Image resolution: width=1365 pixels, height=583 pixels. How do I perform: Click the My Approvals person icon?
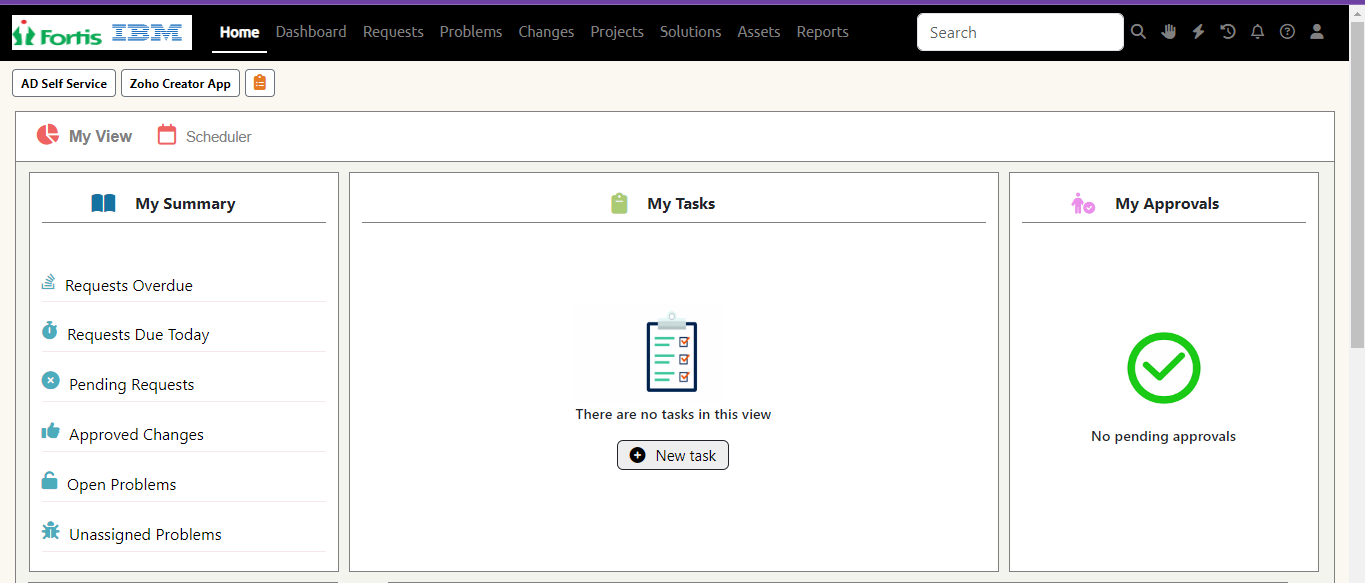(x=1083, y=203)
